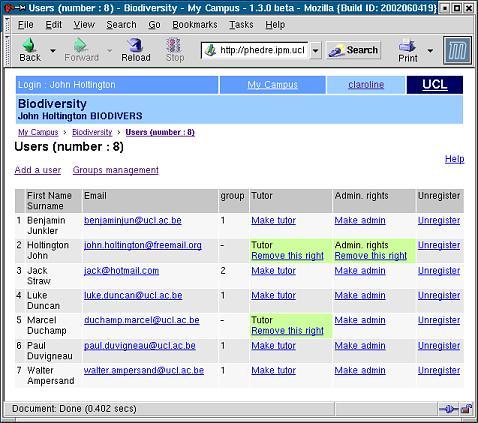
Task: Open the Print options dropdown arrow
Action: [430, 51]
